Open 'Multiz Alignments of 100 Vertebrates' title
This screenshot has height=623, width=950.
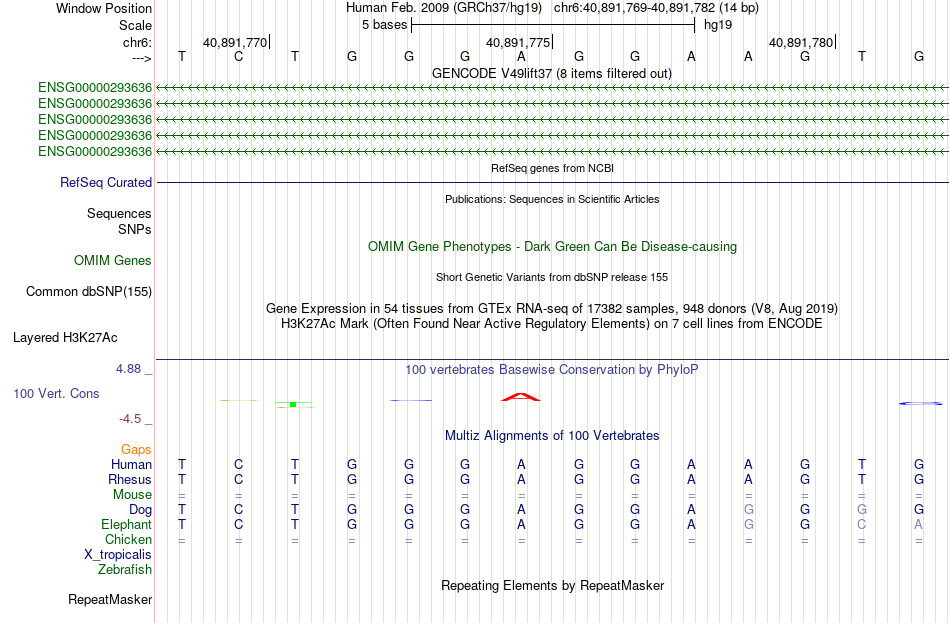coord(552,436)
